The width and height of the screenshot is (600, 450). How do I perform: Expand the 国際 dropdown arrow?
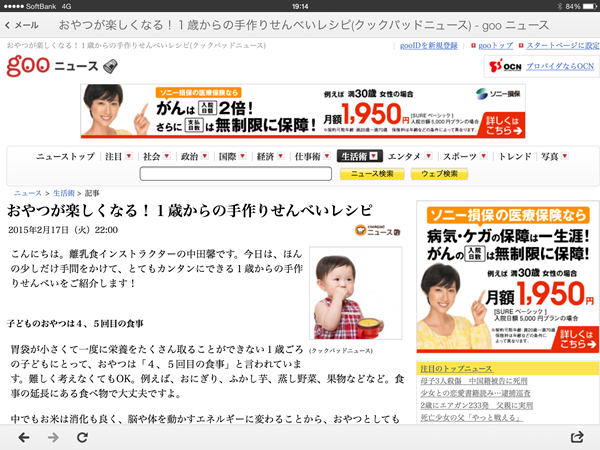tap(243, 156)
